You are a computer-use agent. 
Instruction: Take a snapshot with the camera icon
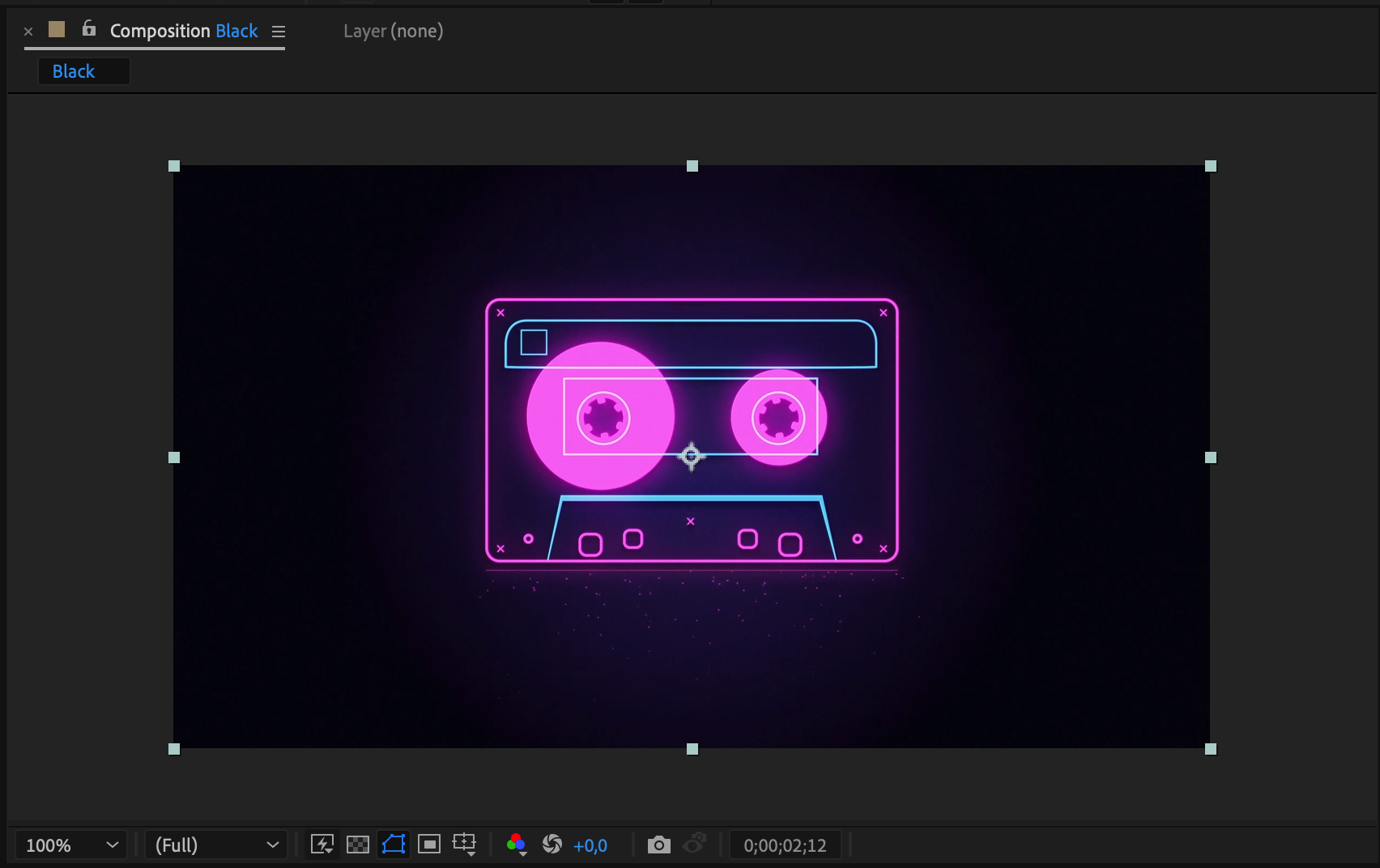pos(658,845)
